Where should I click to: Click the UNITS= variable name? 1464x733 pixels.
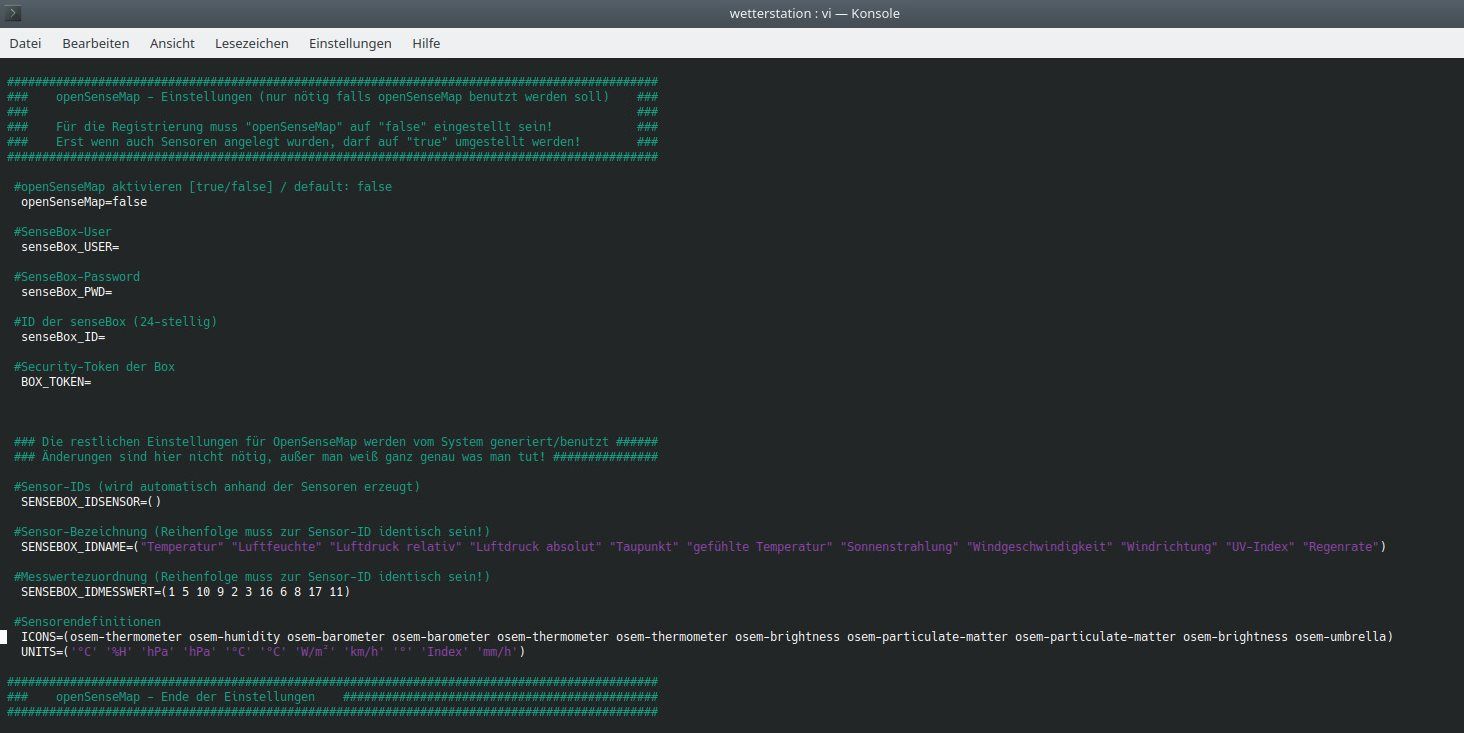pos(42,652)
